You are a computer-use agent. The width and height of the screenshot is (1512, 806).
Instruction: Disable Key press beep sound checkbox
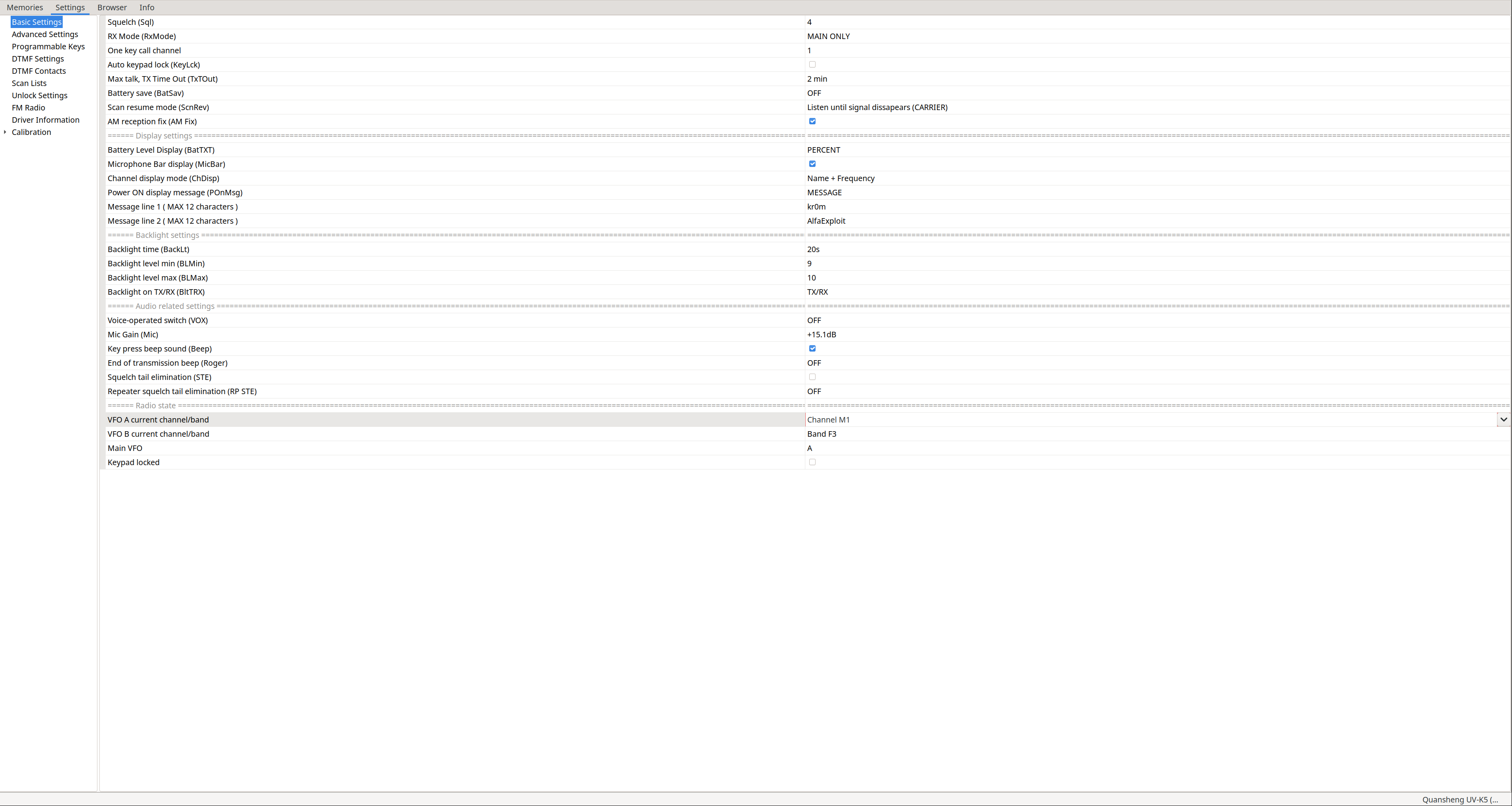[x=812, y=349]
